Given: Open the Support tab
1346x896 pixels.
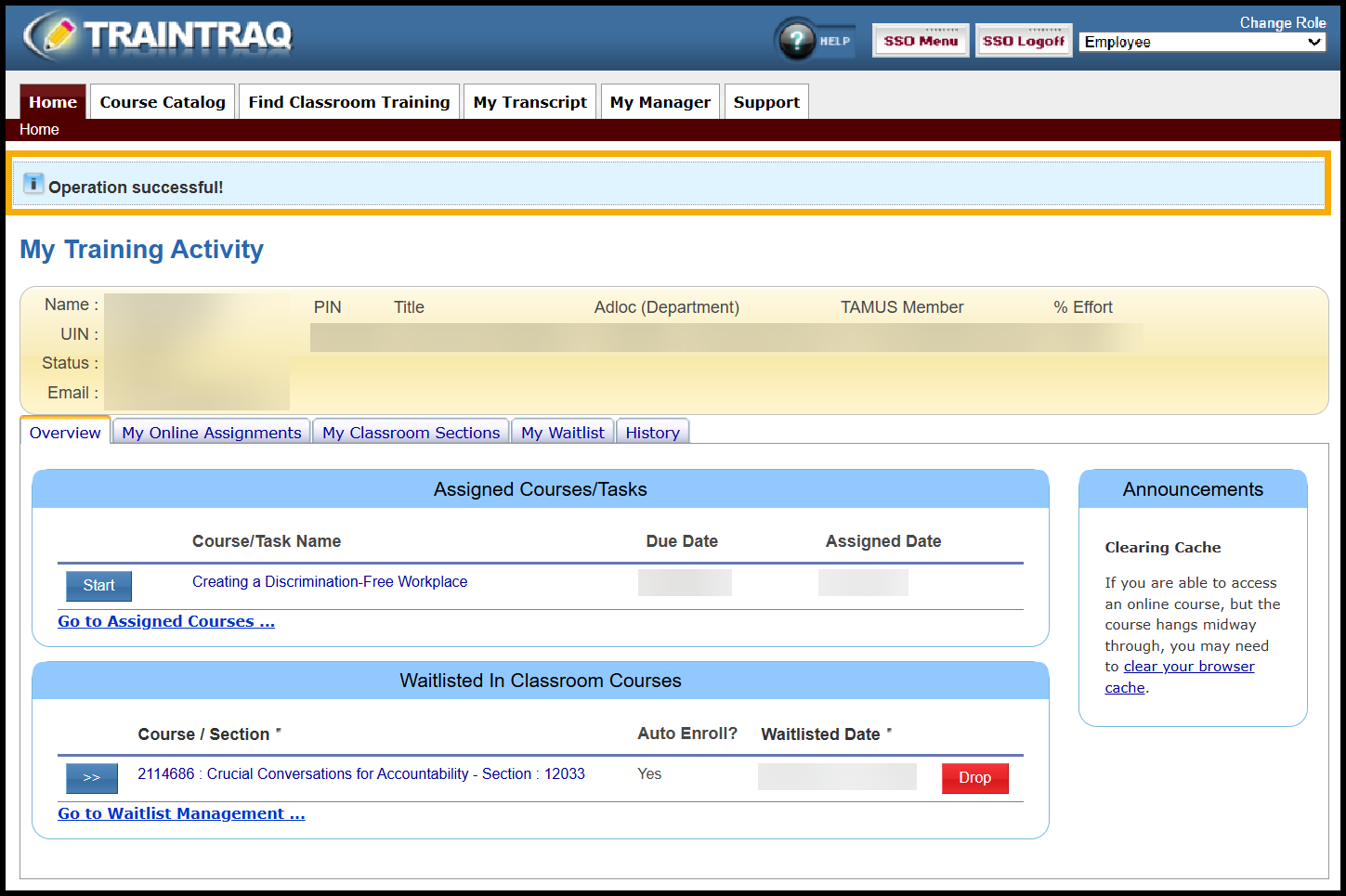Looking at the screenshot, I should [766, 102].
